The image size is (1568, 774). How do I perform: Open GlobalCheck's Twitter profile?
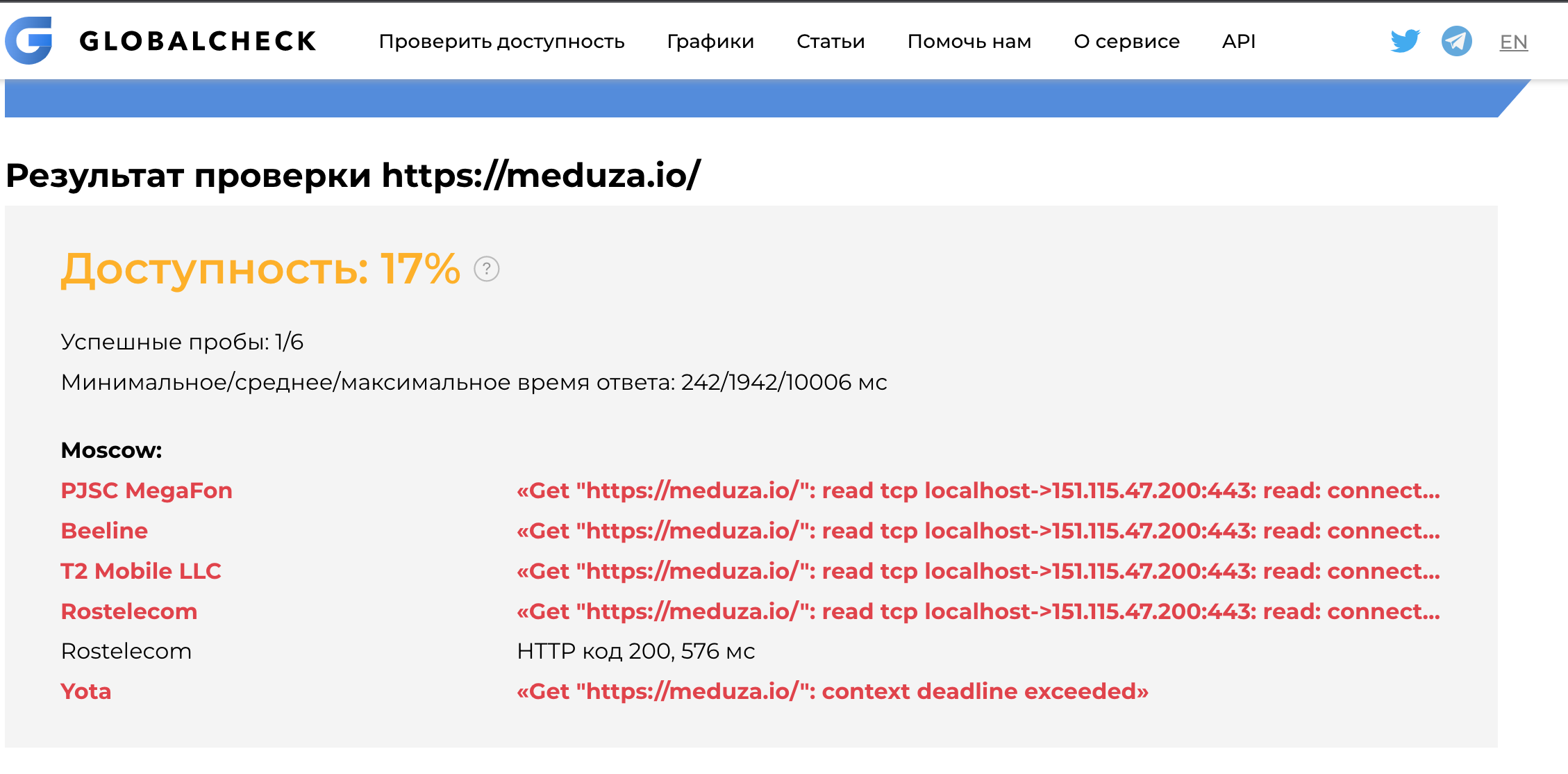click(1406, 41)
